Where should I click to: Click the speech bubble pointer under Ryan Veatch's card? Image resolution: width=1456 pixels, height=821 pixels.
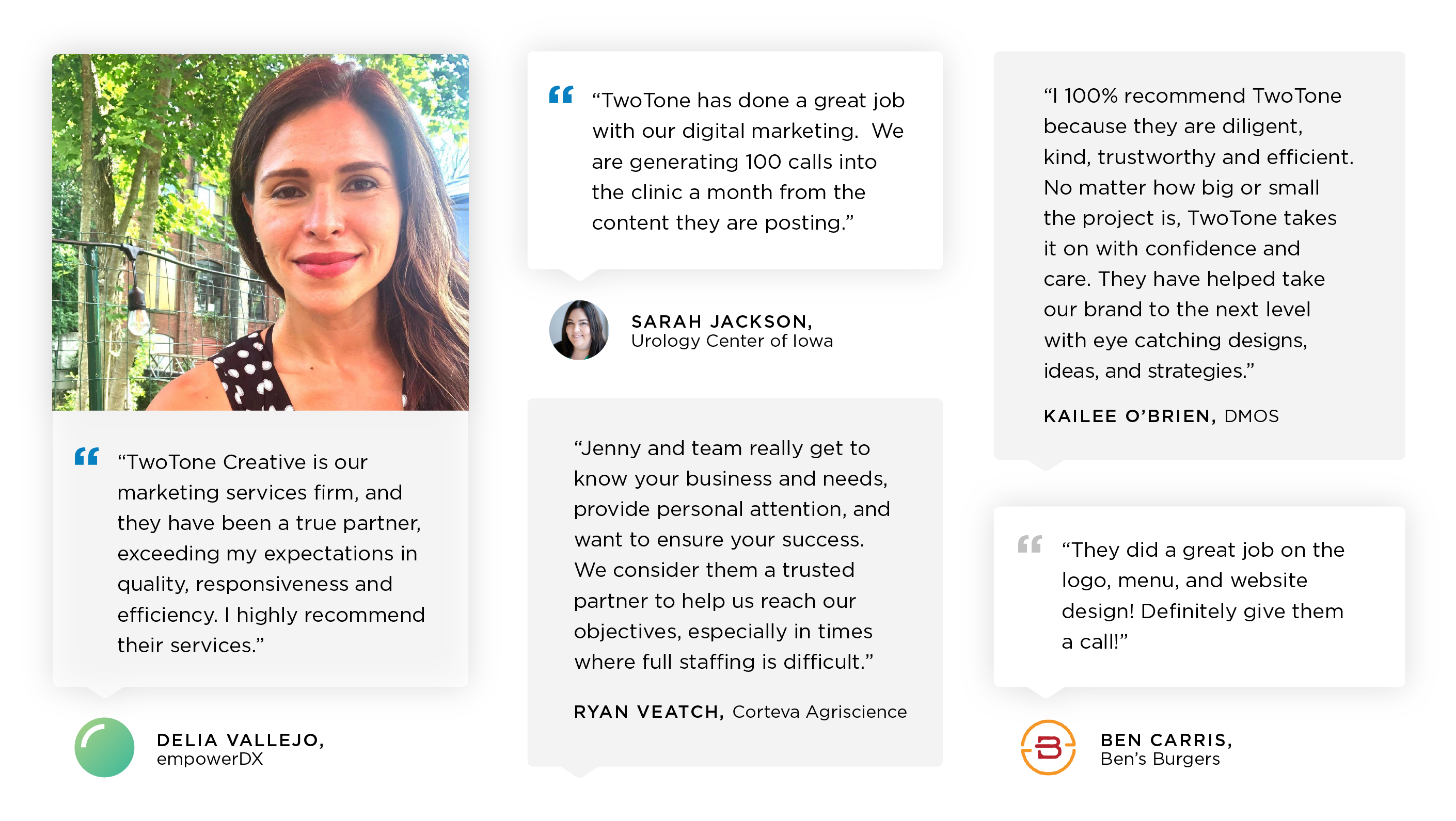click(x=579, y=772)
